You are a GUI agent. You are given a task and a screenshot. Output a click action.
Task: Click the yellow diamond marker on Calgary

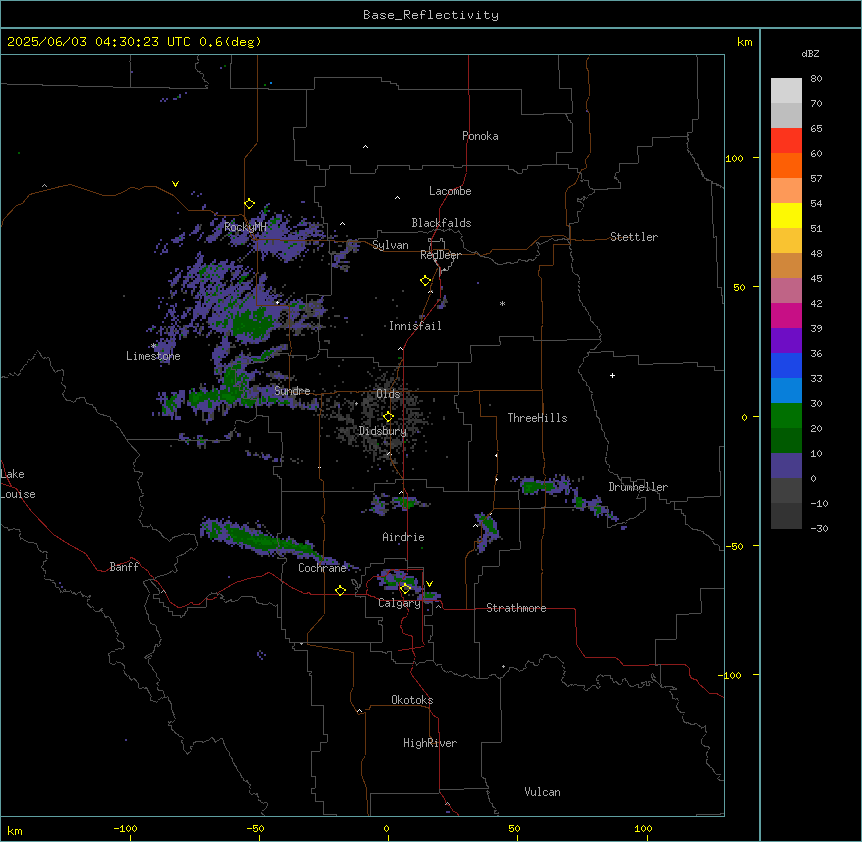405,589
